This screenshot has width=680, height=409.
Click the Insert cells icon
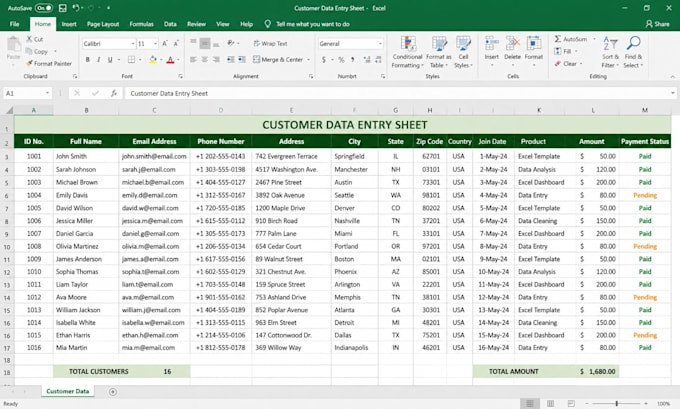(x=491, y=43)
